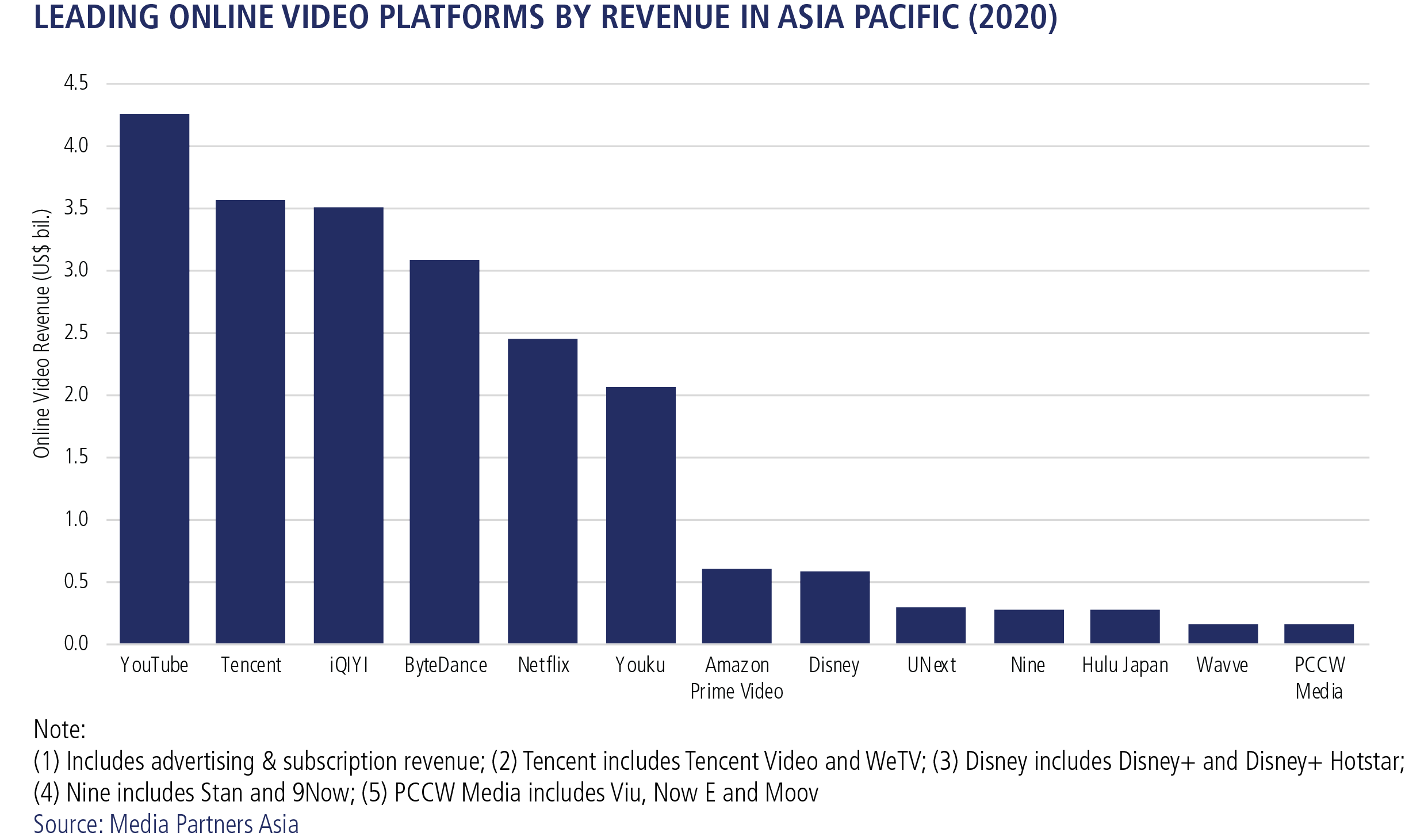The image size is (1405, 840).
Task: Click the Note: heading text
Action: click(x=60, y=729)
